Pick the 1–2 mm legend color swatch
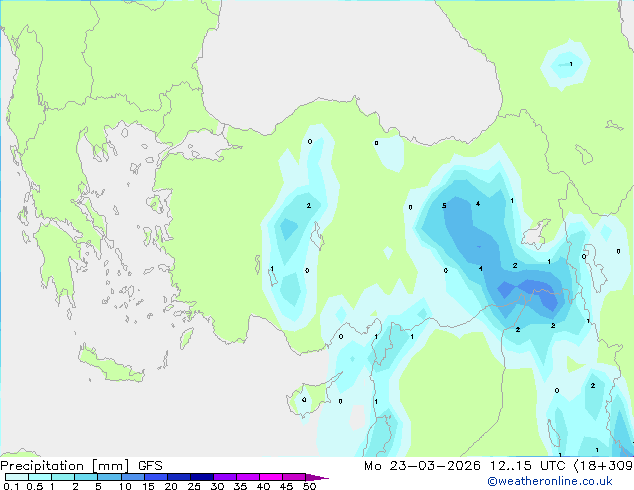The height and width of the screenshot is (490, 634). (63, 477)
